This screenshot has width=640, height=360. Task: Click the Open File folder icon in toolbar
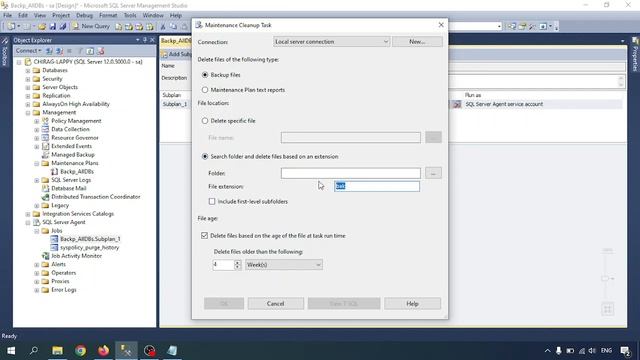coord(42,27)
